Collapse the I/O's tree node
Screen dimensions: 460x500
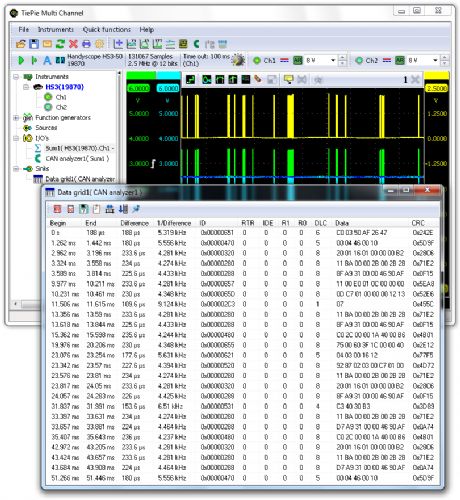click(16, 138)
